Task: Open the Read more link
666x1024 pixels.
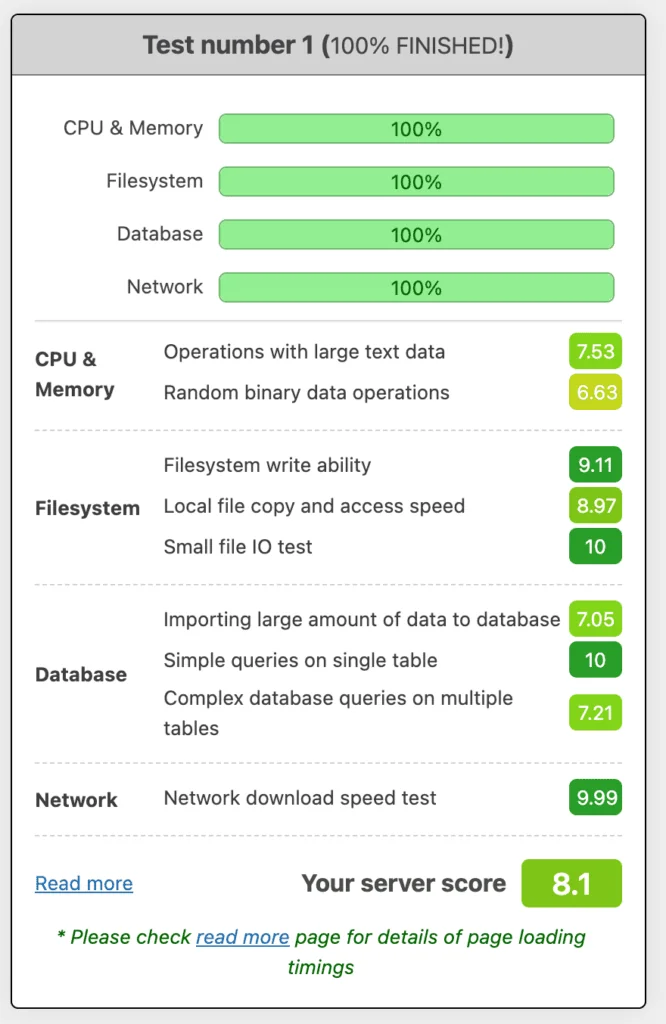Action: point(83,883)
